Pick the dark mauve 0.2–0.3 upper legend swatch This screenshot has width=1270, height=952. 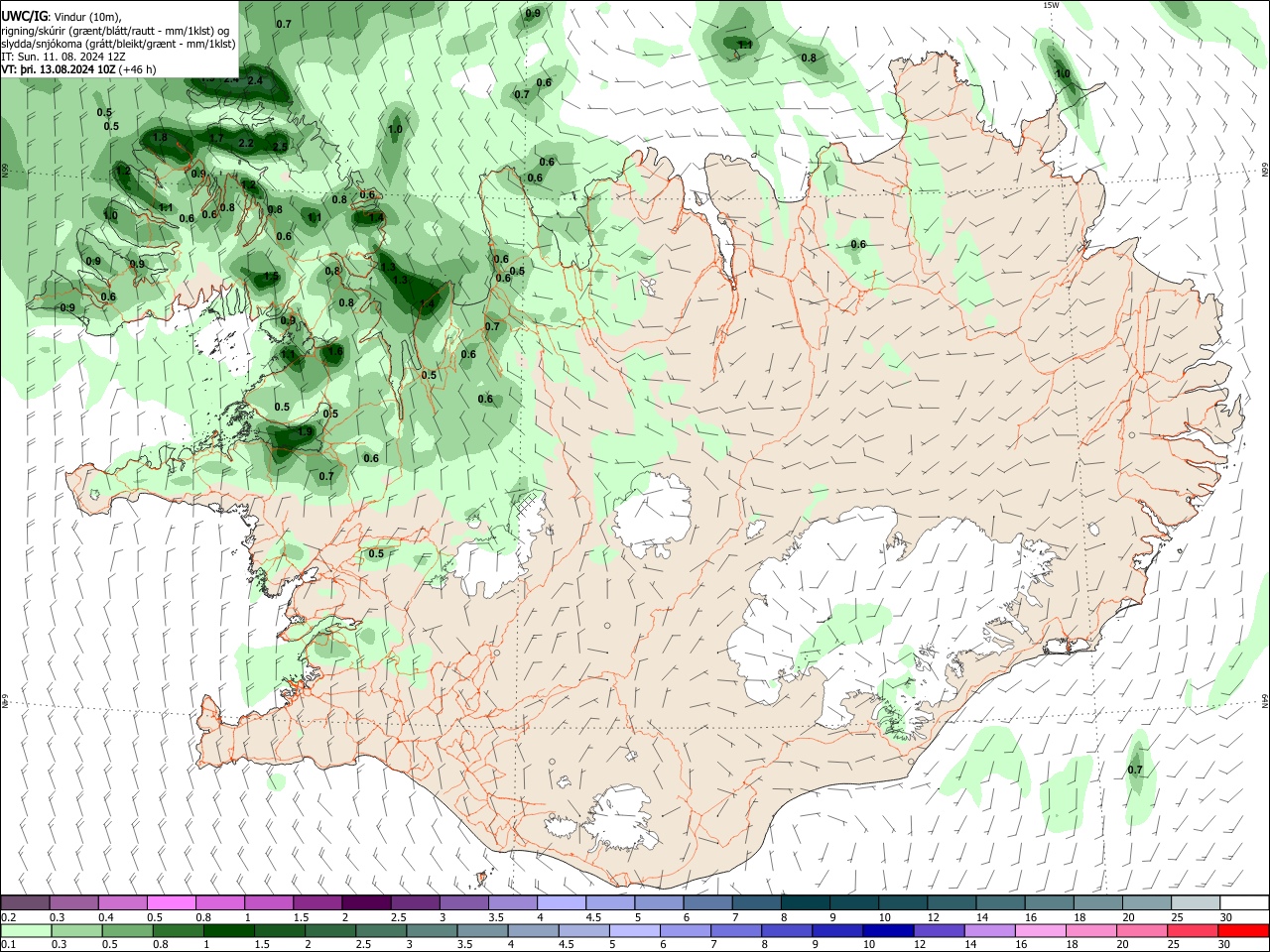25,902
